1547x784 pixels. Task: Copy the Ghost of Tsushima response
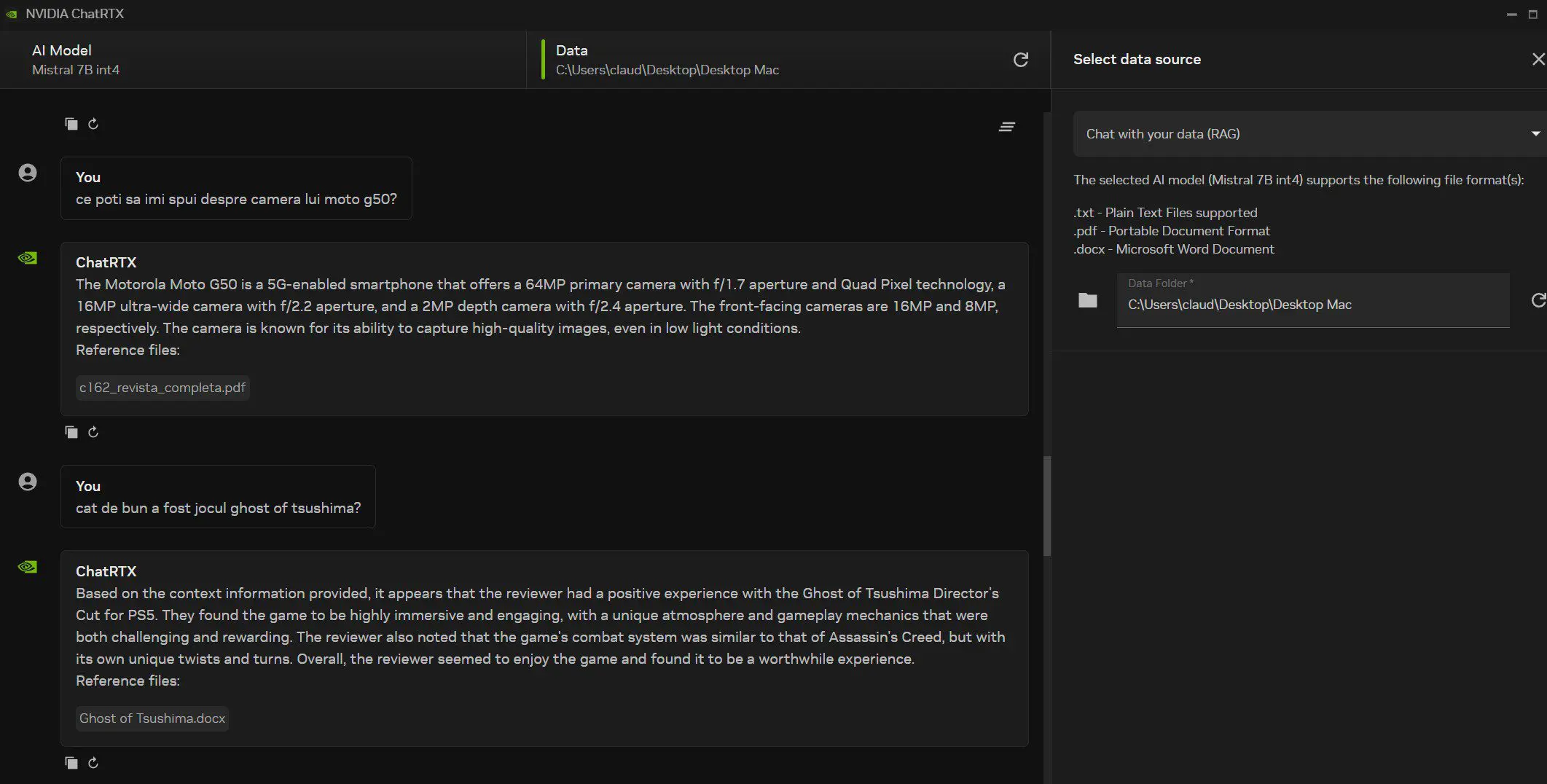click(x=71, y=763)
